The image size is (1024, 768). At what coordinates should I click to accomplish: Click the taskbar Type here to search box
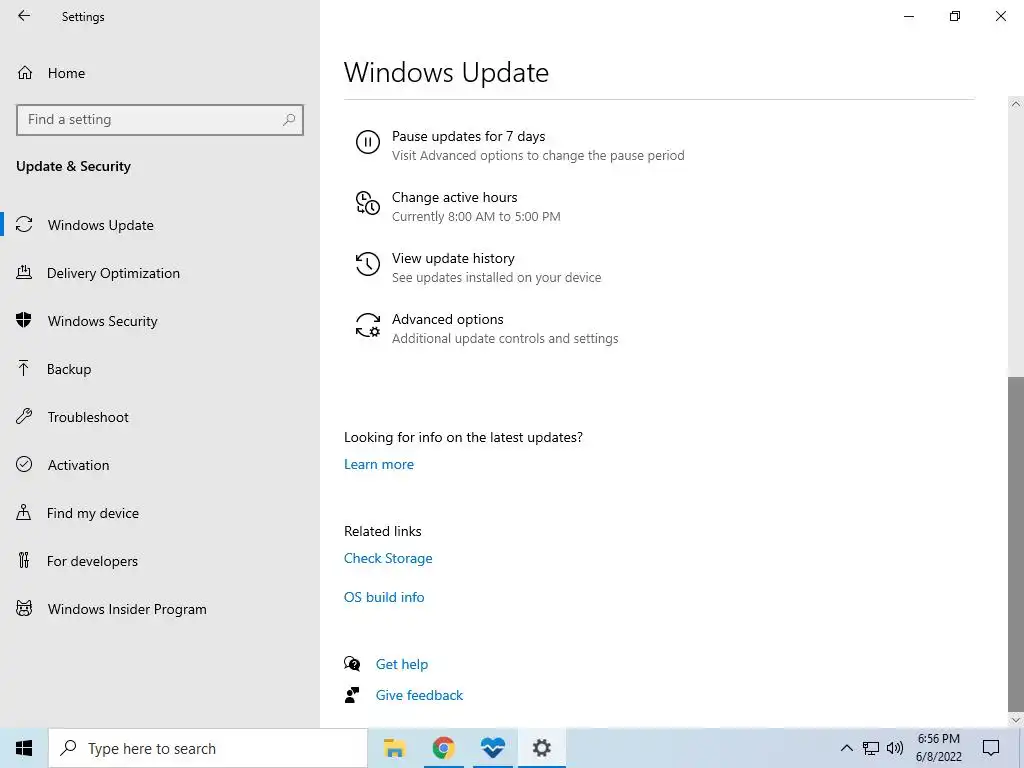208,748
